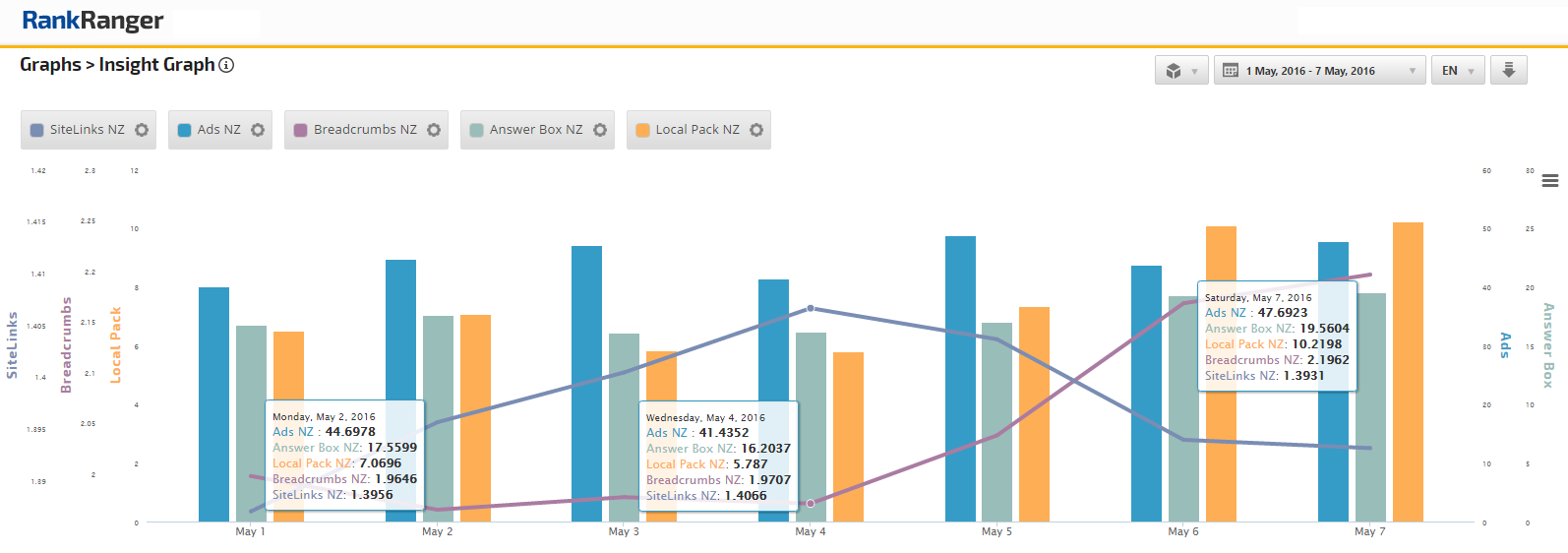Click the RankRanger logo
Screen dimensions: 1568x553
92,21
